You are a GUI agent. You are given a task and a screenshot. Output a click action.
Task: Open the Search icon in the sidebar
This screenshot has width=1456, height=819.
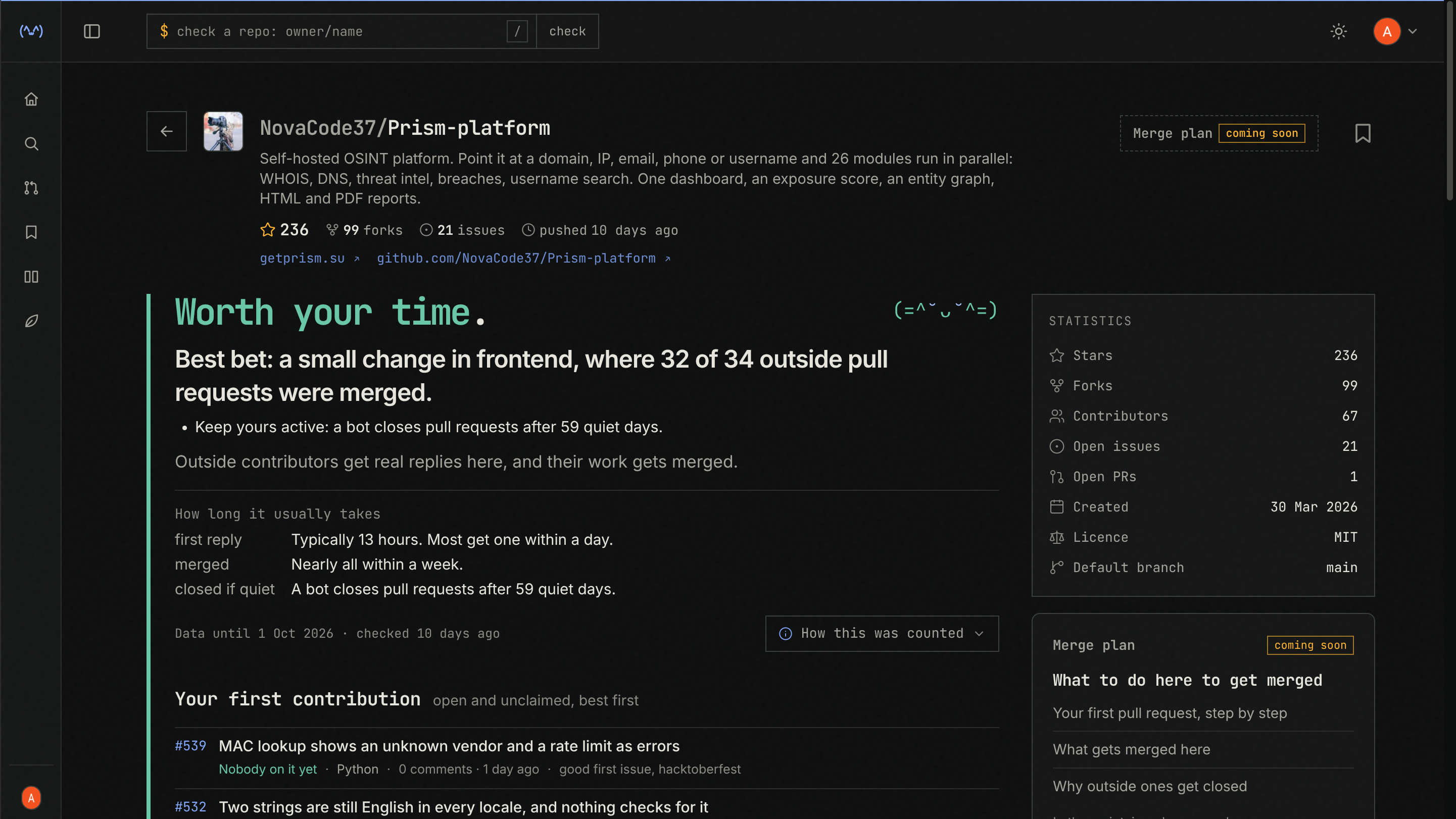[31, 143]
